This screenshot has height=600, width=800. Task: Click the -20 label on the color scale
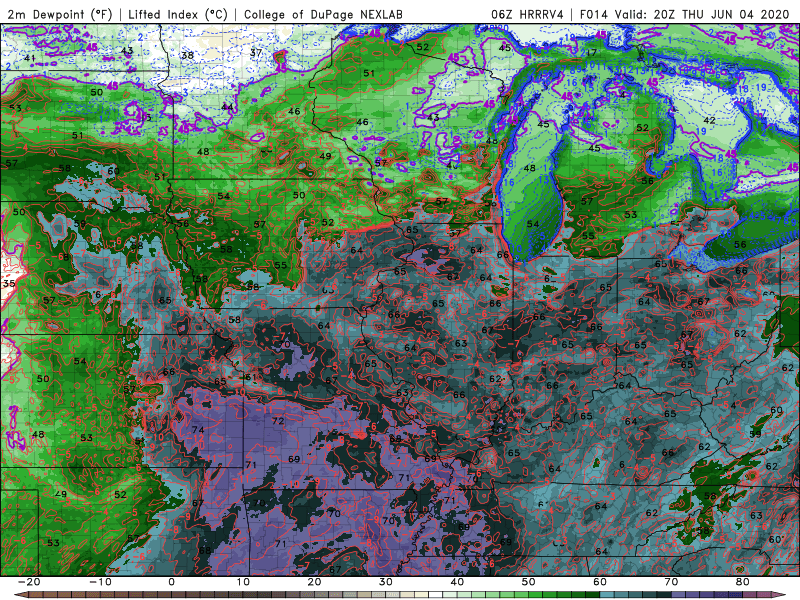tap(29, 582)
